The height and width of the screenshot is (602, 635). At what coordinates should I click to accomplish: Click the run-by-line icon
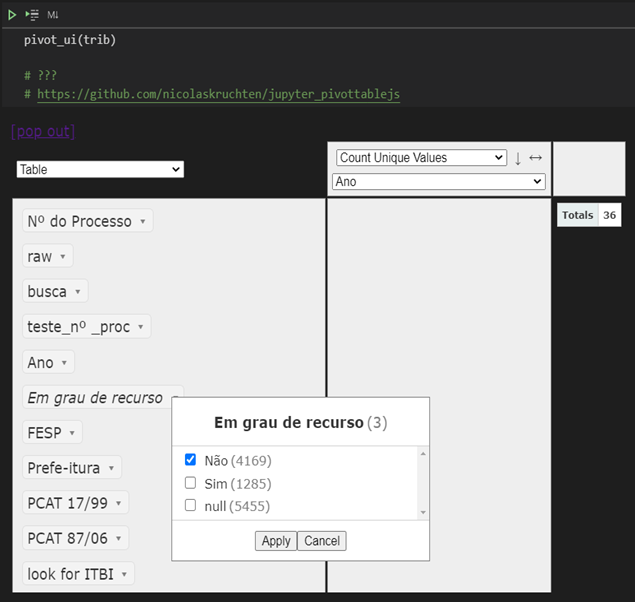coord(32,15)
